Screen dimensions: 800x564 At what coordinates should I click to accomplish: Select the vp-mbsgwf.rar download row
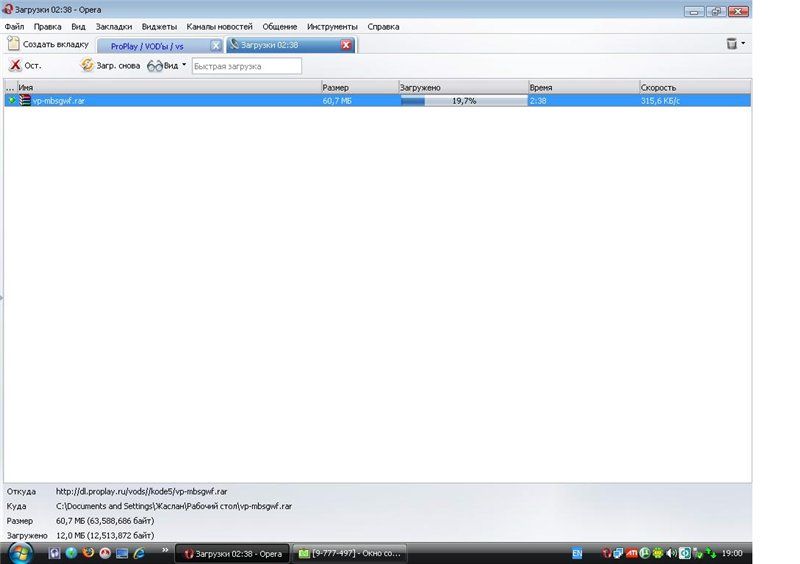point(378,101)
